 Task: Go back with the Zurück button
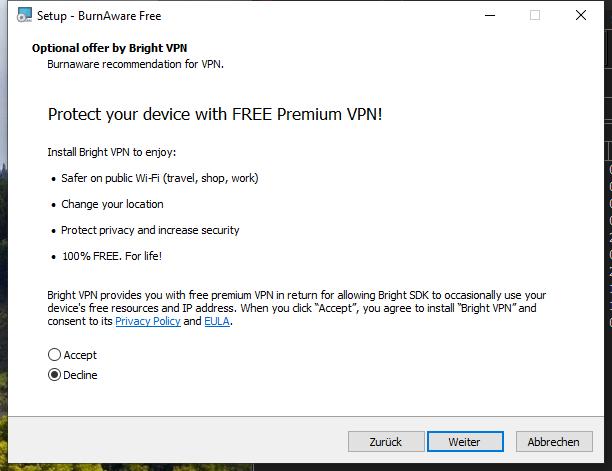click(x=386, y=442)
